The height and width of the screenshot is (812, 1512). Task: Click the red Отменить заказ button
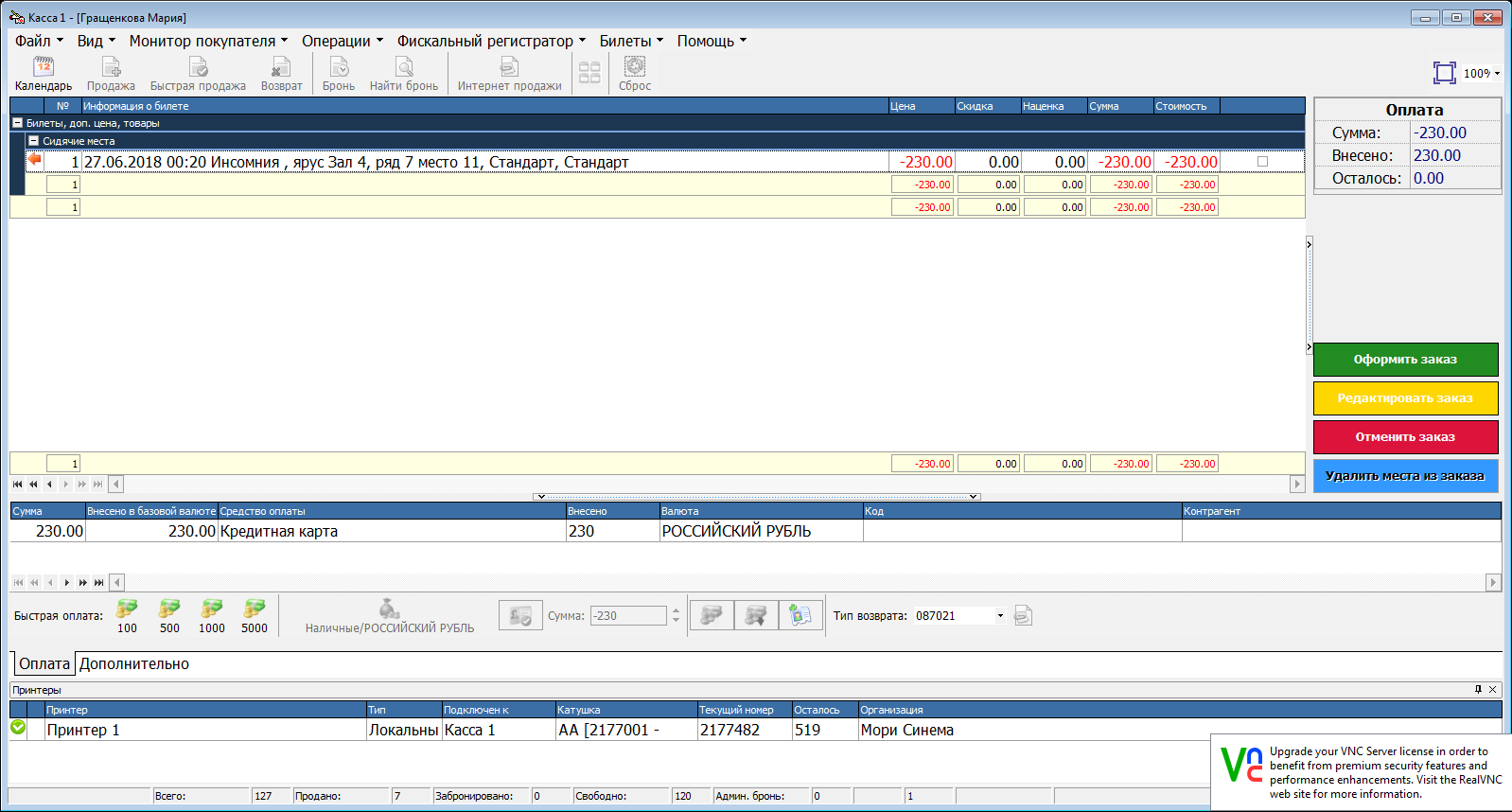[x=1405, y=437]
